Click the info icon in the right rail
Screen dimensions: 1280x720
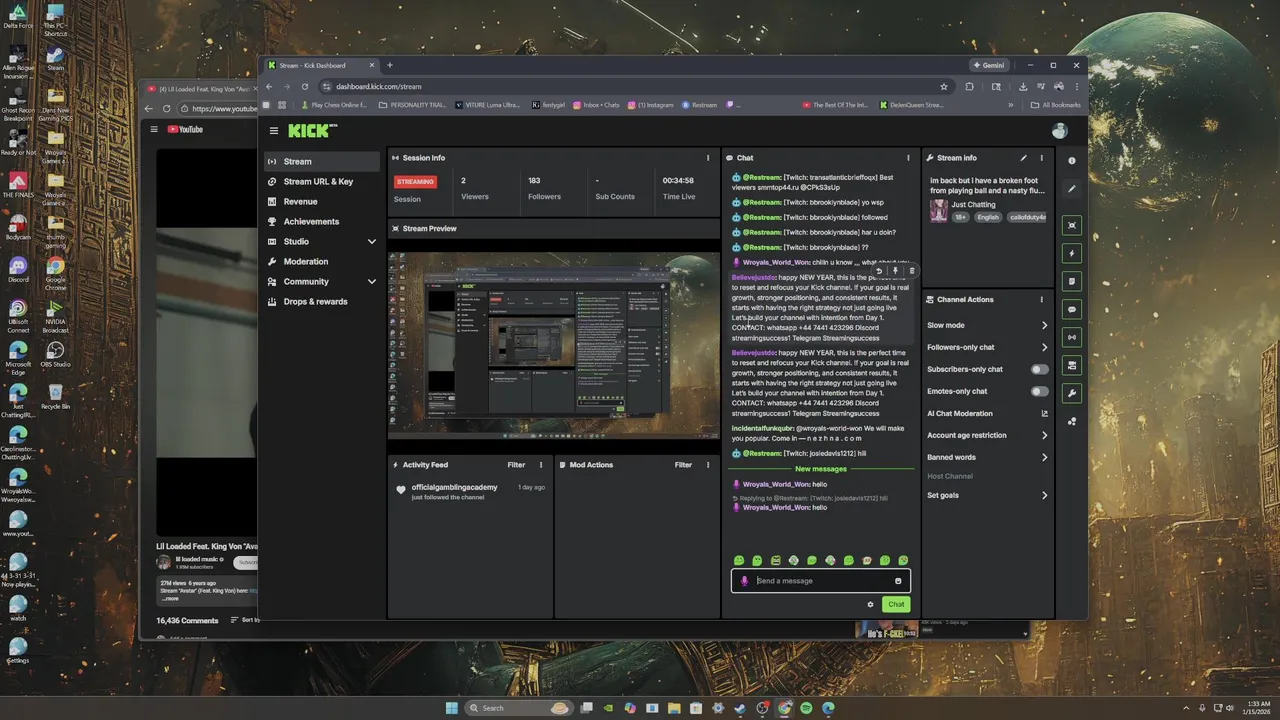[1072, 161]
